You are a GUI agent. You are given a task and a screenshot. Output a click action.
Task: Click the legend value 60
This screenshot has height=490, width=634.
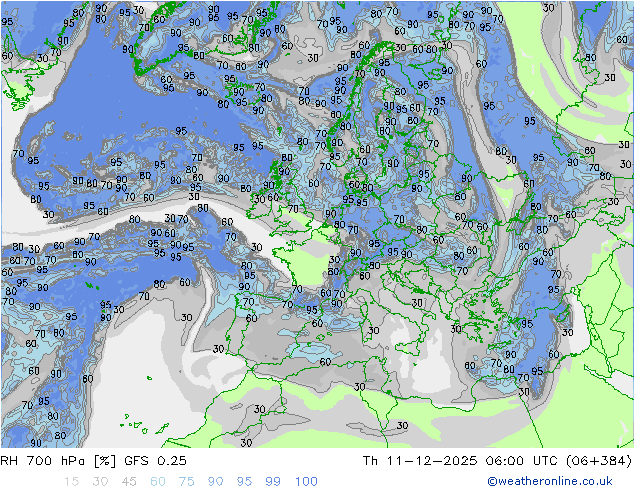click(x=158, y=482)
